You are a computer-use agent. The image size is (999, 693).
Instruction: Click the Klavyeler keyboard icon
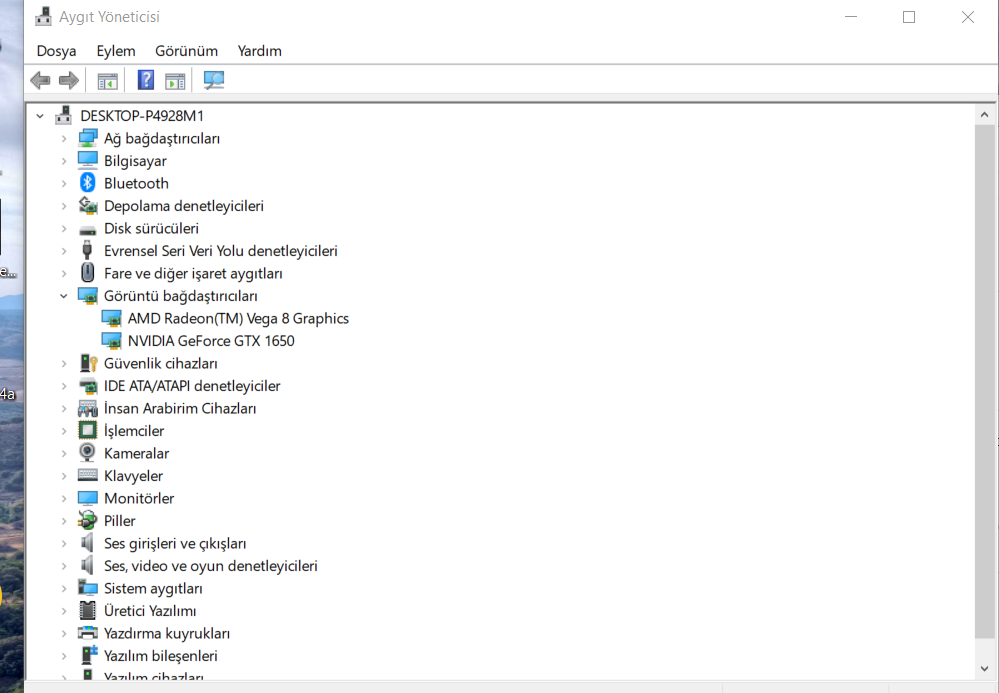point(87,475)
